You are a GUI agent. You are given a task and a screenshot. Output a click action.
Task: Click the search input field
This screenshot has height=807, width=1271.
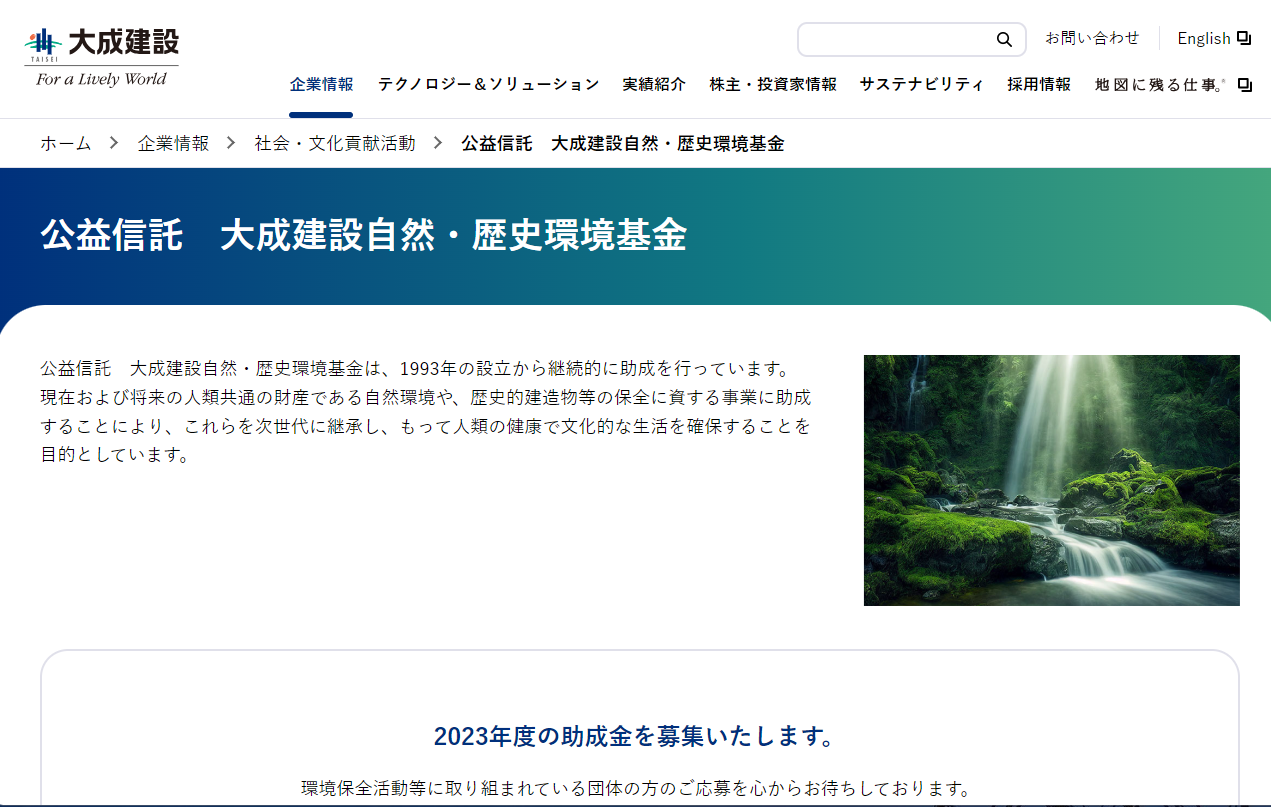[x=895, y=40]
